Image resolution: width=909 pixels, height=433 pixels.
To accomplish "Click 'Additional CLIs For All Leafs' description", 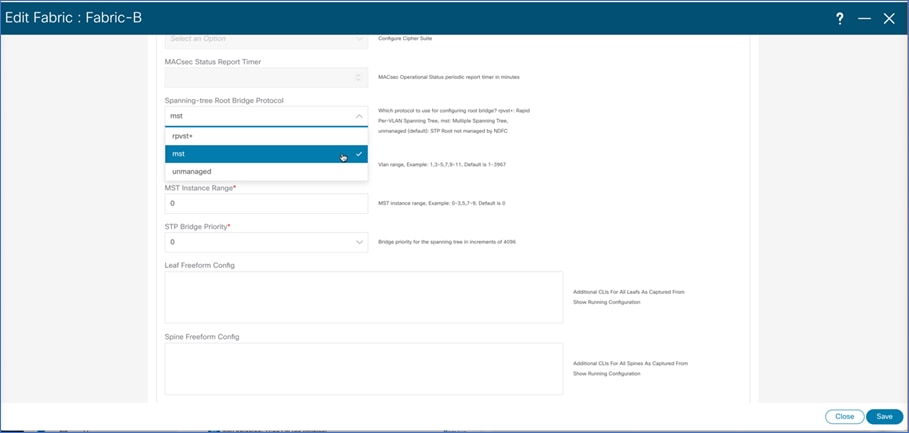I will point(628,297).
